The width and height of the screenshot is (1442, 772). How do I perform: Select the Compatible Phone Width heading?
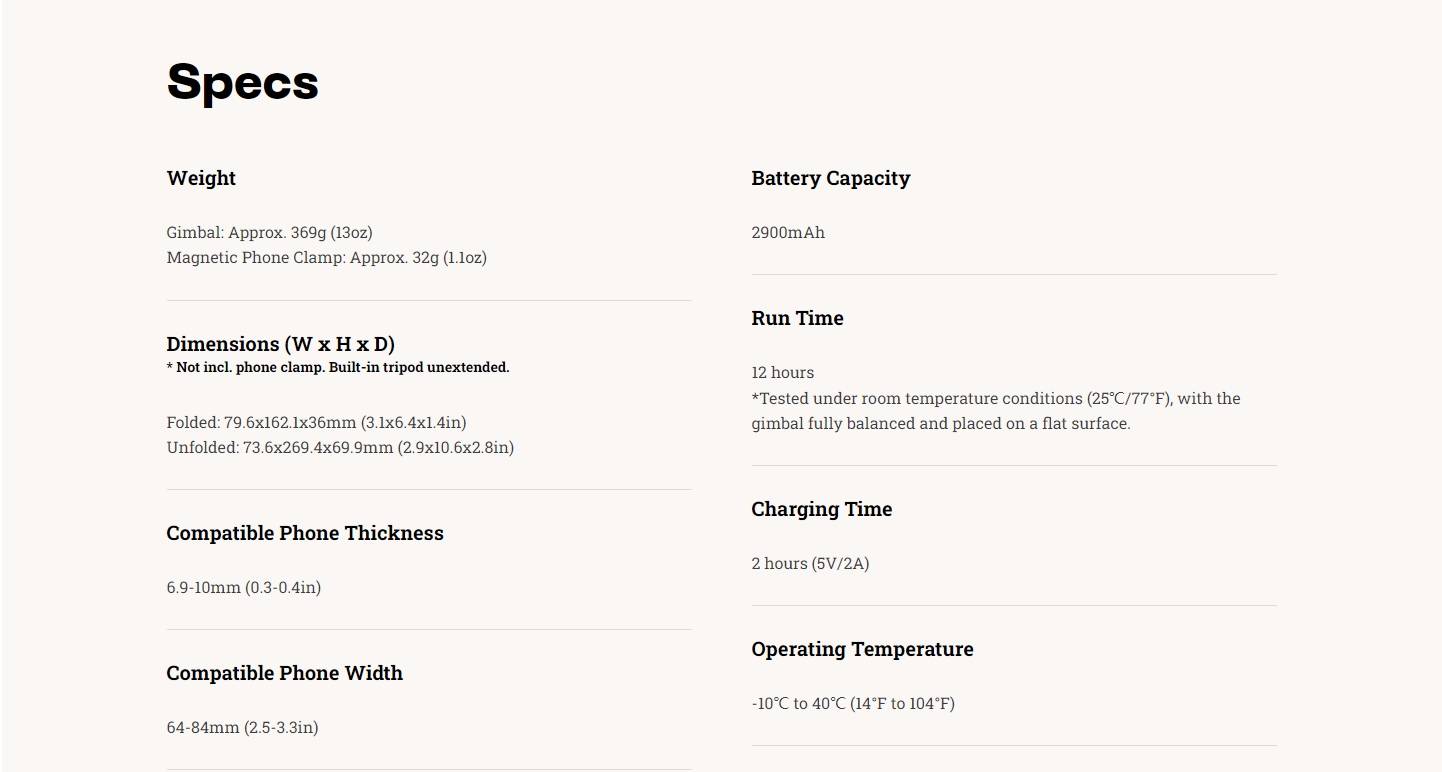284,673
